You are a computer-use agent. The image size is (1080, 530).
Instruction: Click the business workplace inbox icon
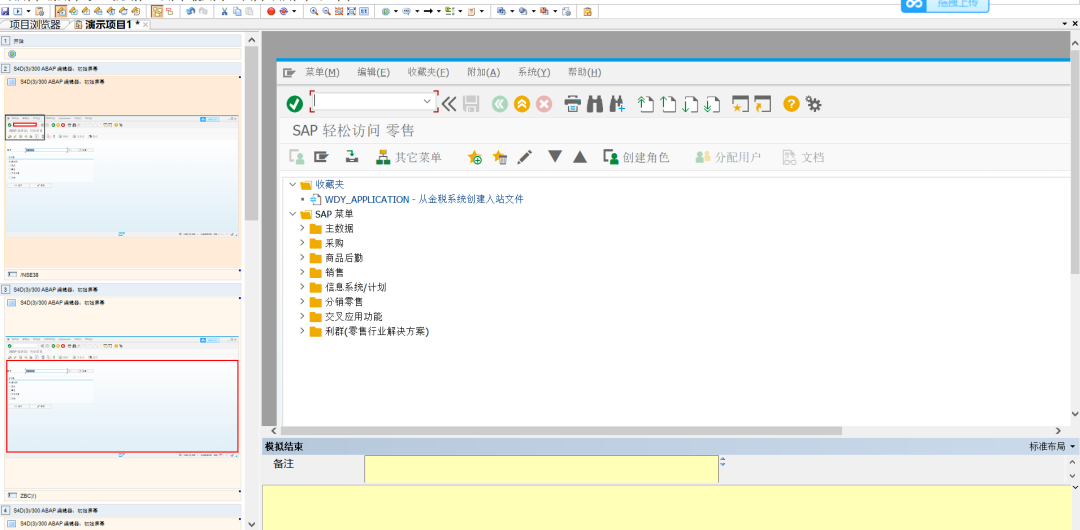(351, 157)
